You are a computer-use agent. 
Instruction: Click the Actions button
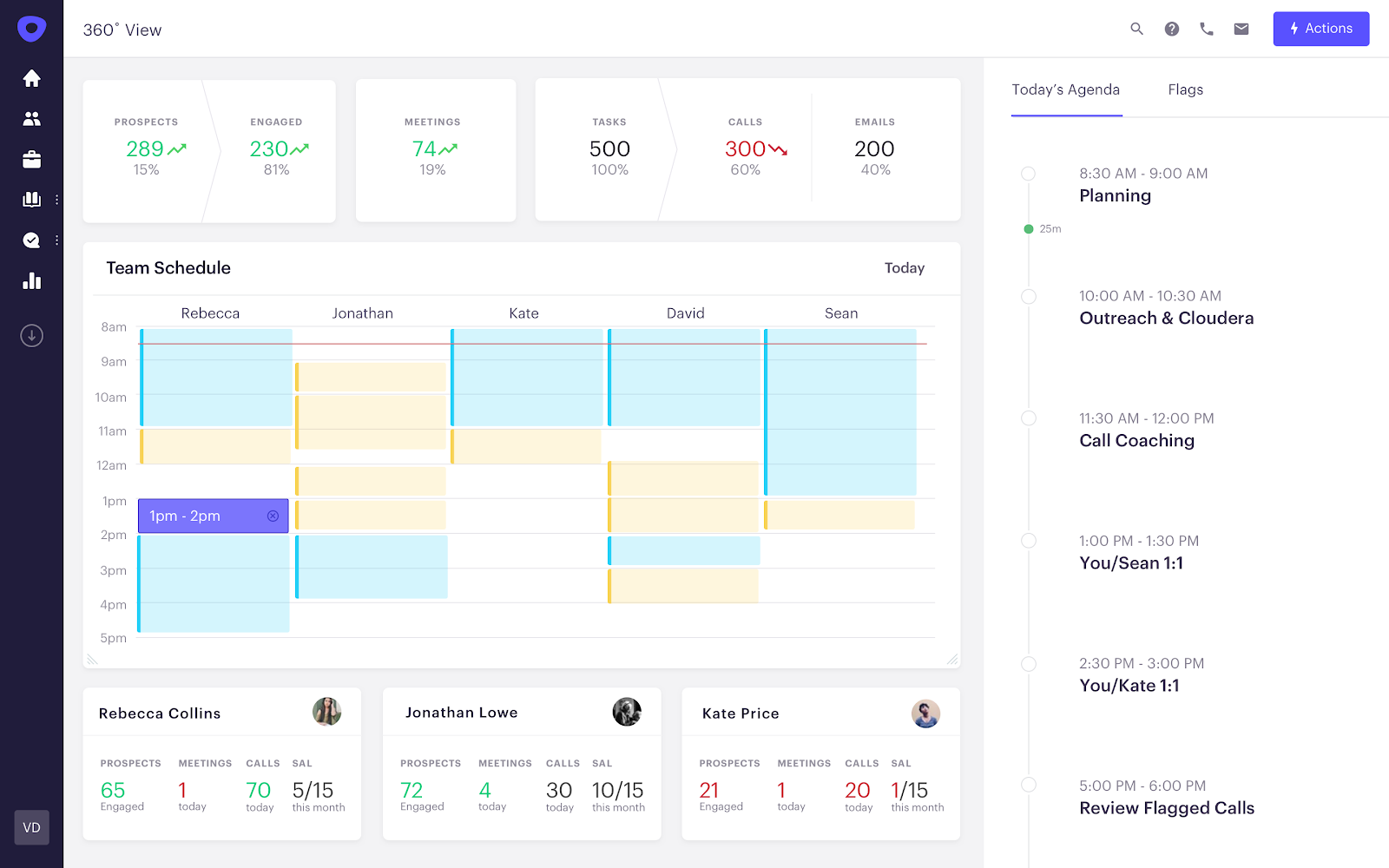(1320, 29)
